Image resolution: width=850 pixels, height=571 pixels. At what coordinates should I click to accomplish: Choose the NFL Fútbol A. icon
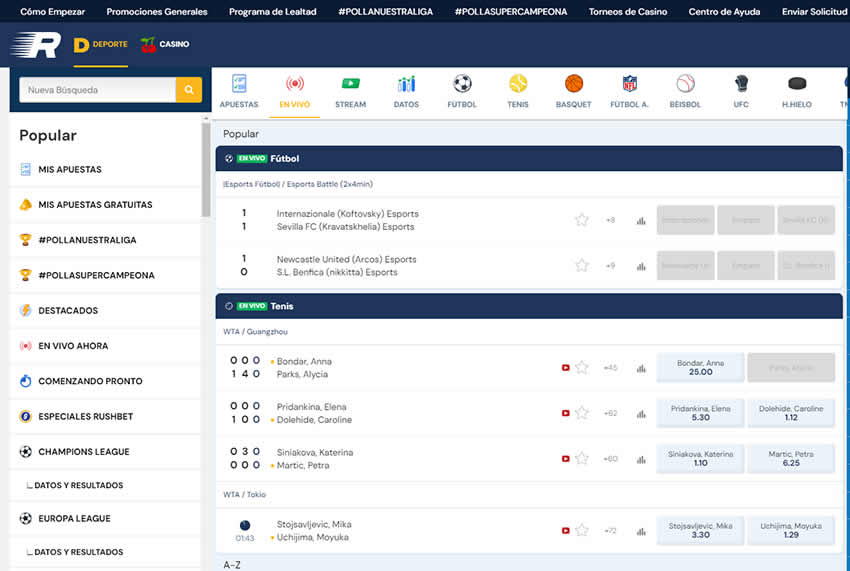coord(629,91)
